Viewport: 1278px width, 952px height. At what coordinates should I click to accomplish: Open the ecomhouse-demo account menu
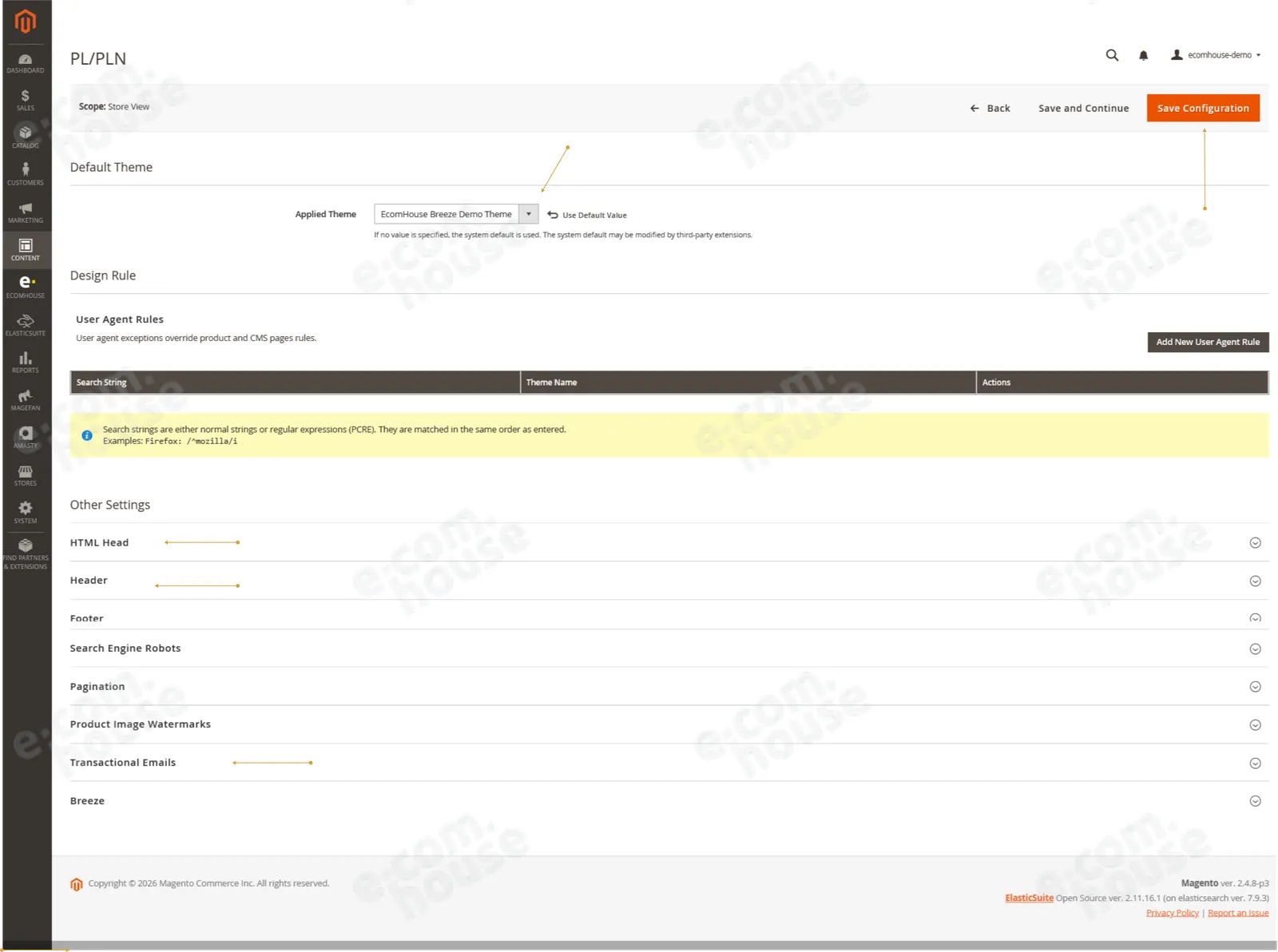(x=1216, y=55)
